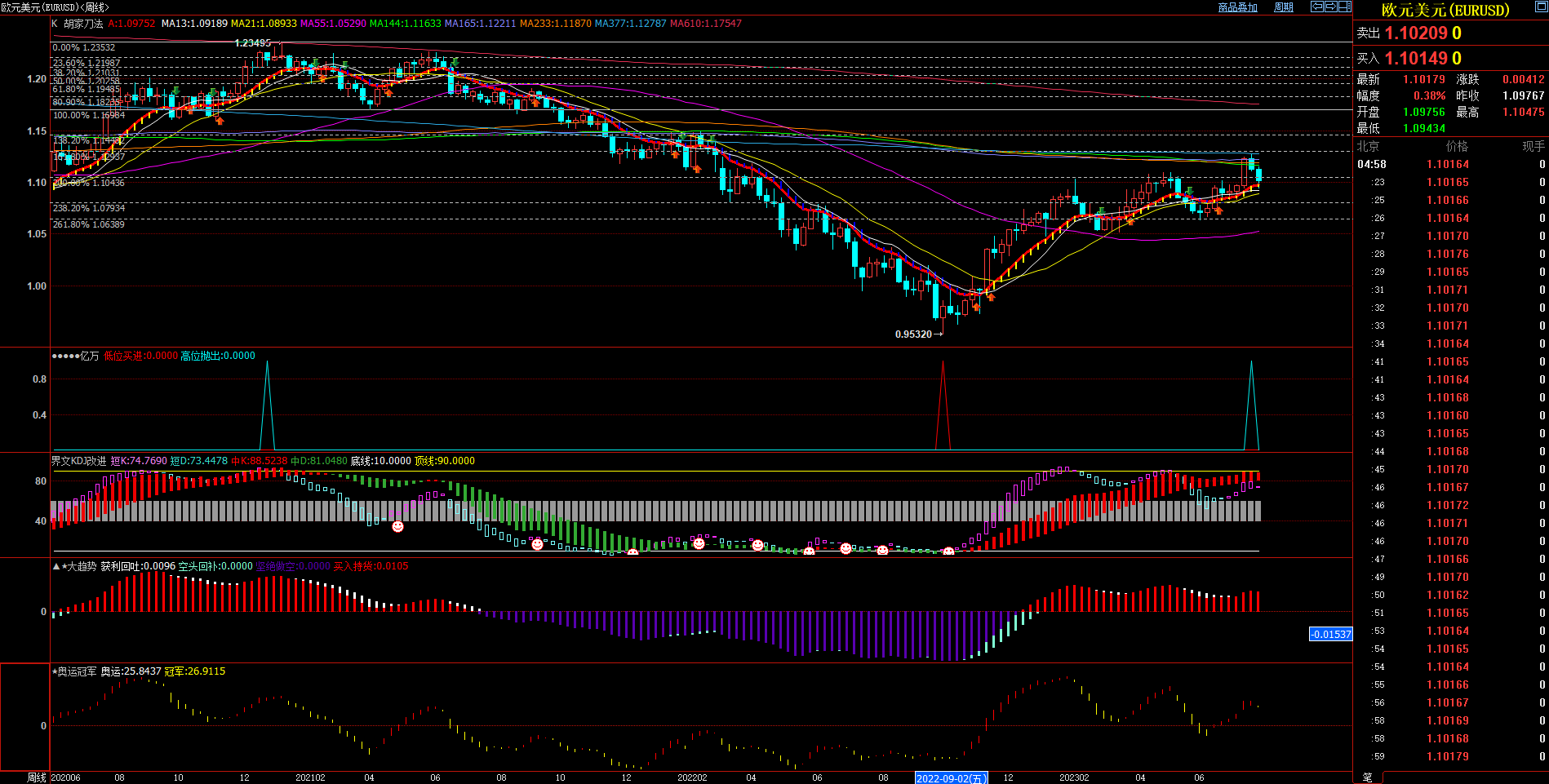Click the left arrow navigation icon
This screenshot has height=784, width=1549.
click(1316, 7)
